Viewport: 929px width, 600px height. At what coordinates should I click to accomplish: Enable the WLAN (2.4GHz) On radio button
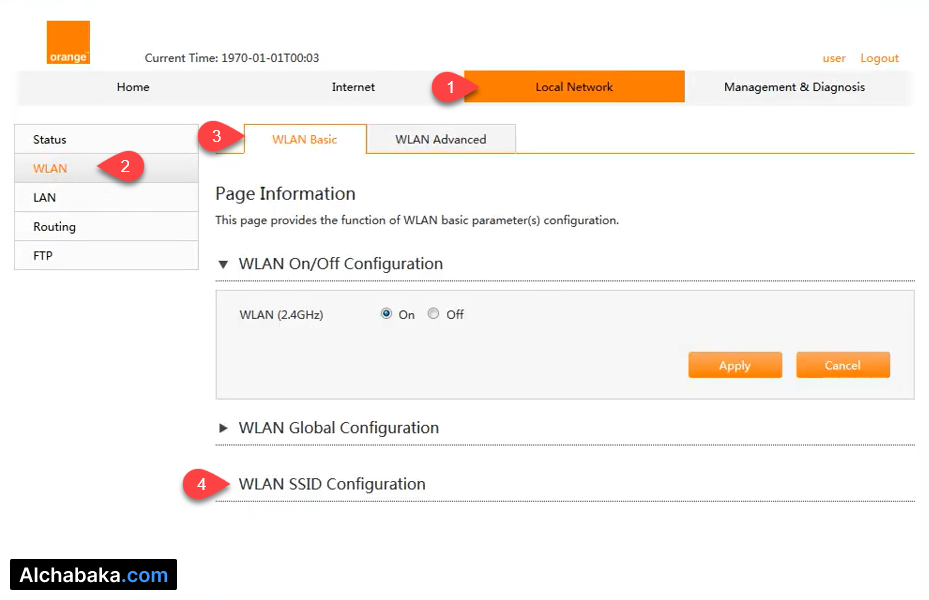point(386,313)
